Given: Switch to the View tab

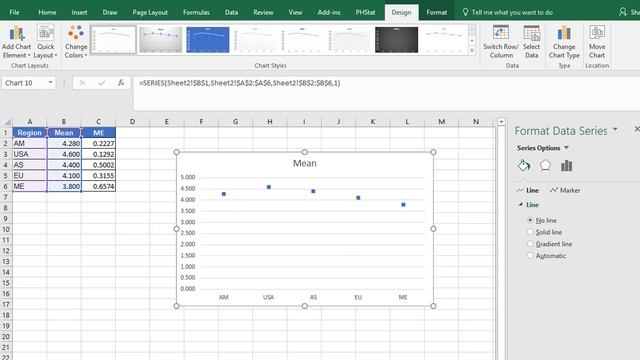Looking at the screenshot, I should pyautogui.click(x=295, y=12).
